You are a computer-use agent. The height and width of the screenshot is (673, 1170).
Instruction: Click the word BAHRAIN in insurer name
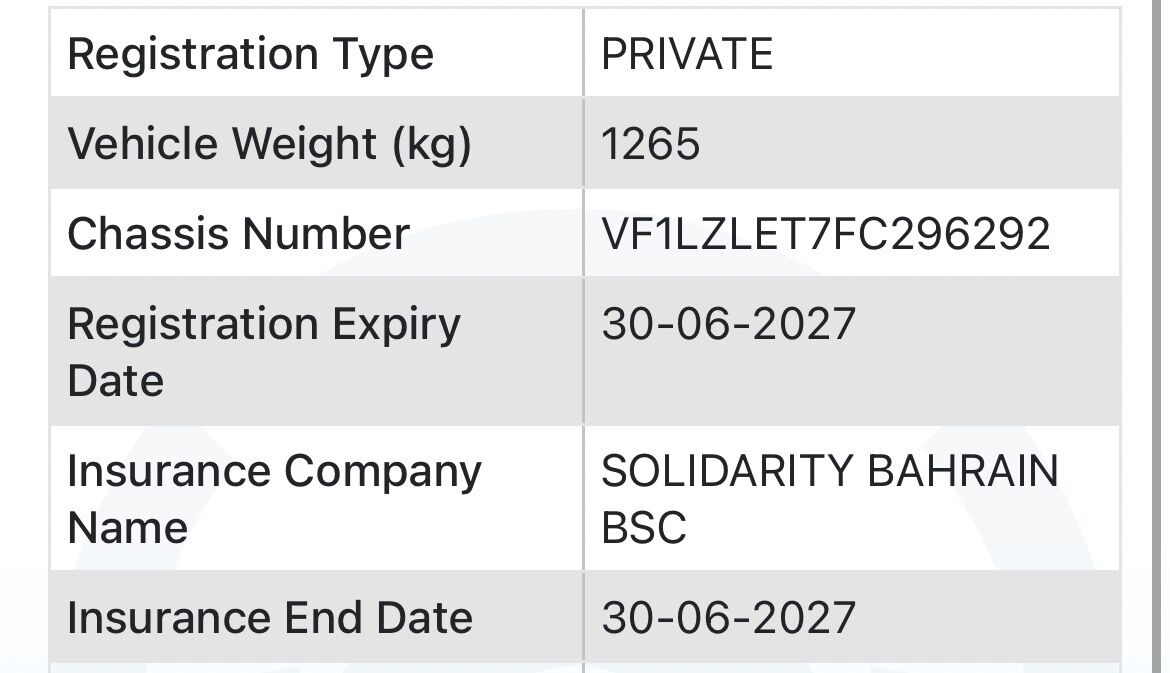[963, 471]
